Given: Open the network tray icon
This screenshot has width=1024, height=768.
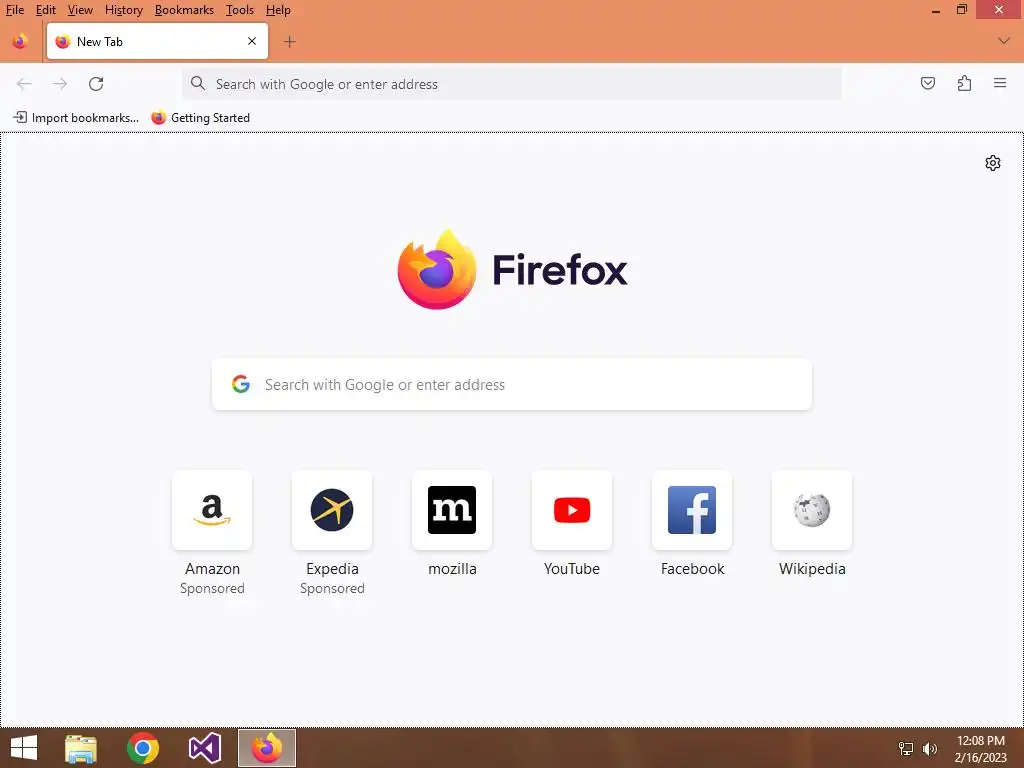Looking at the screenshot, I should click(906, 748).
